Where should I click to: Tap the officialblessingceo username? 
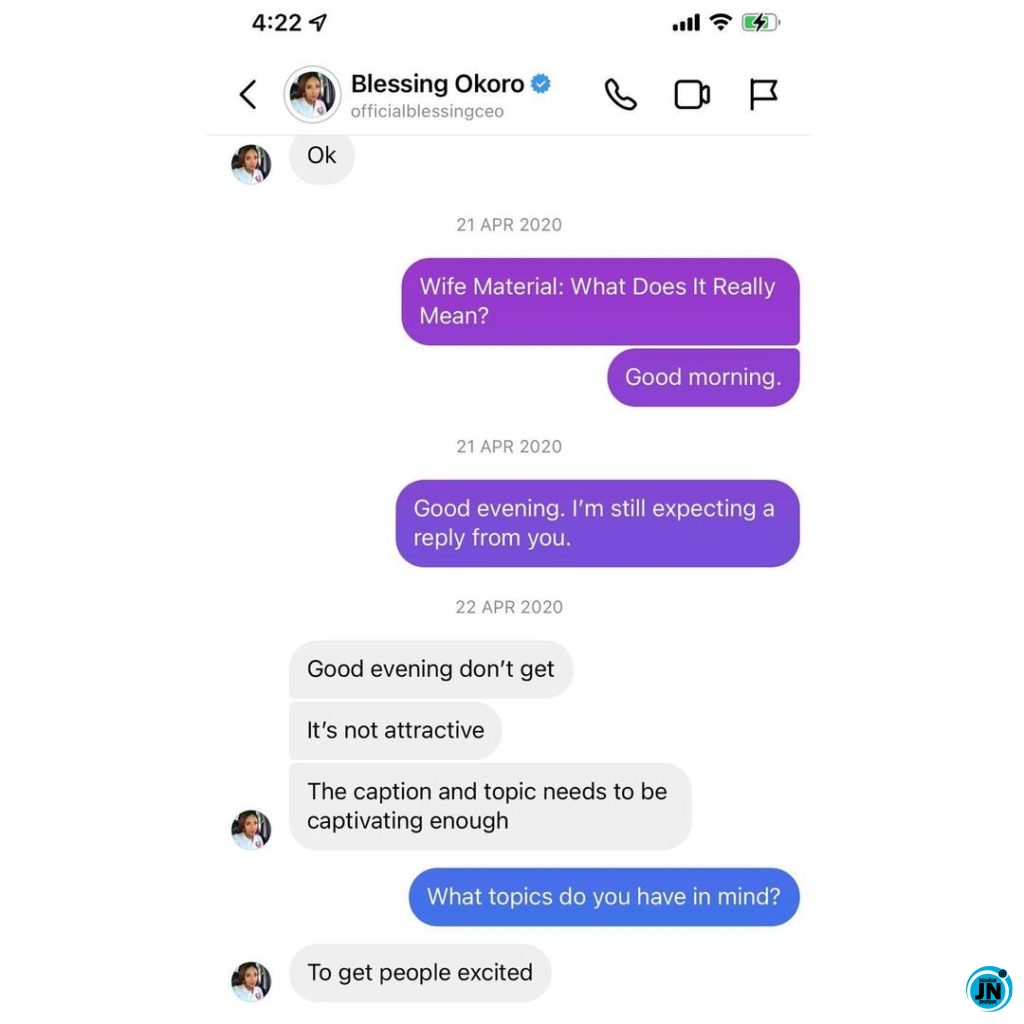[x=427, y=112]
